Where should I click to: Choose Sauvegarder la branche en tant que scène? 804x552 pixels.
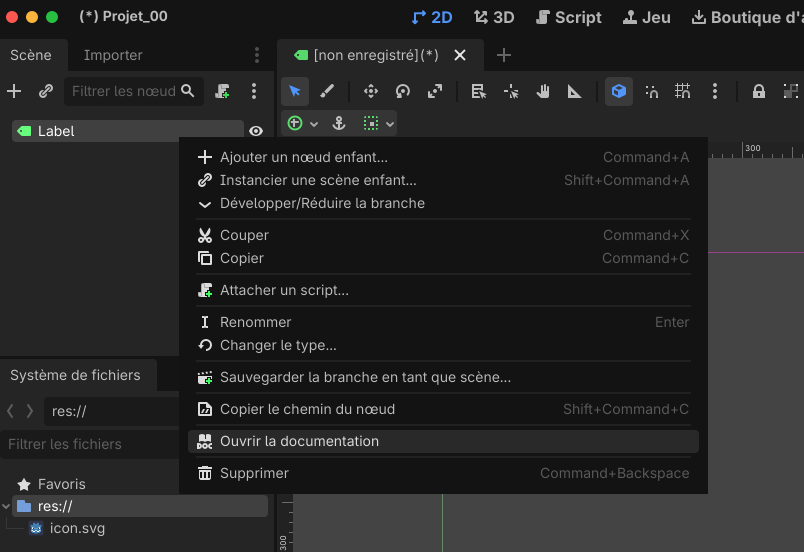[444, 377]
